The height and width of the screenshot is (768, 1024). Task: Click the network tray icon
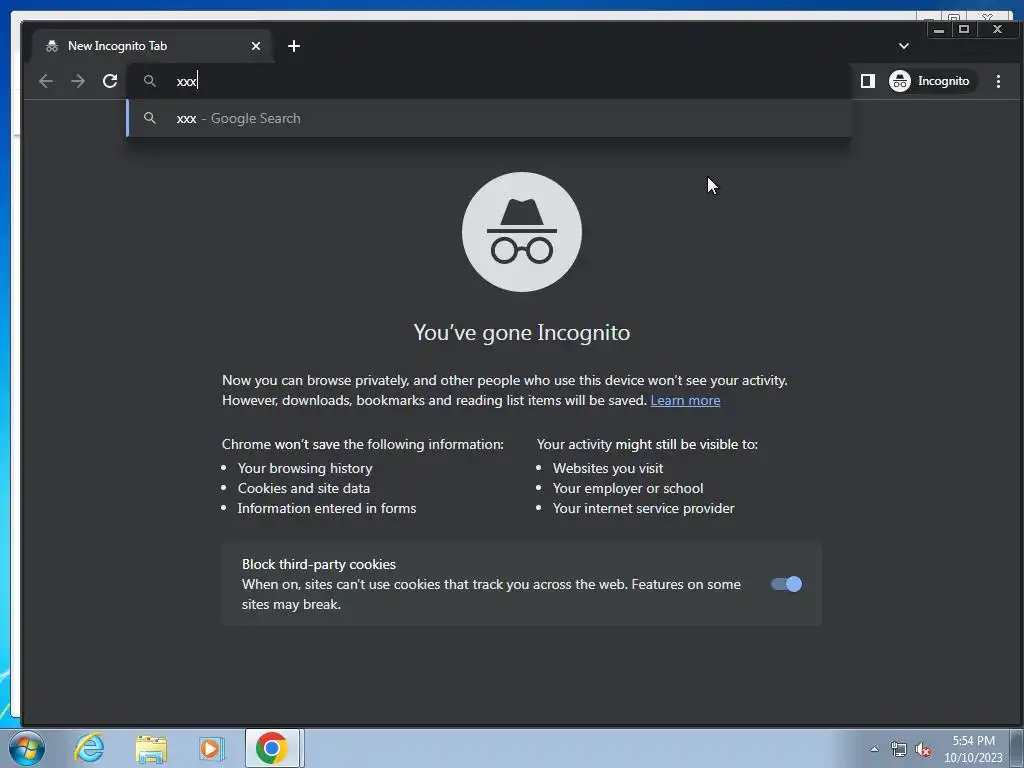click(899, 749)
